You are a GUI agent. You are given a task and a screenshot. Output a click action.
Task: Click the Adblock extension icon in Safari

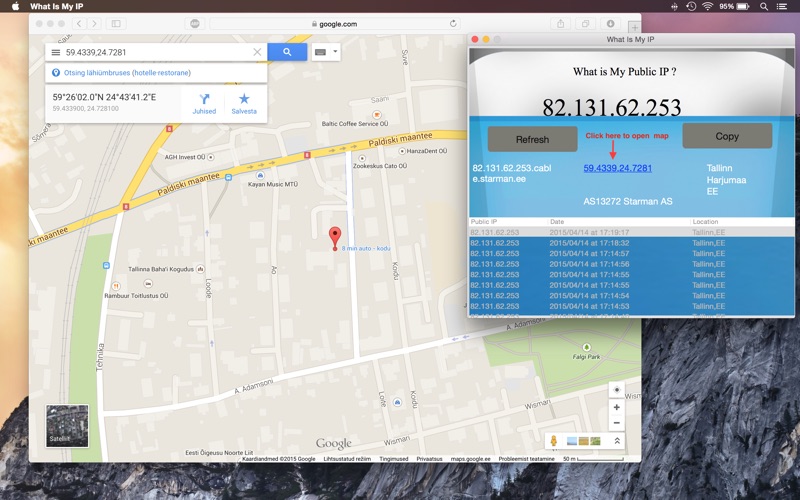(194, 23)
